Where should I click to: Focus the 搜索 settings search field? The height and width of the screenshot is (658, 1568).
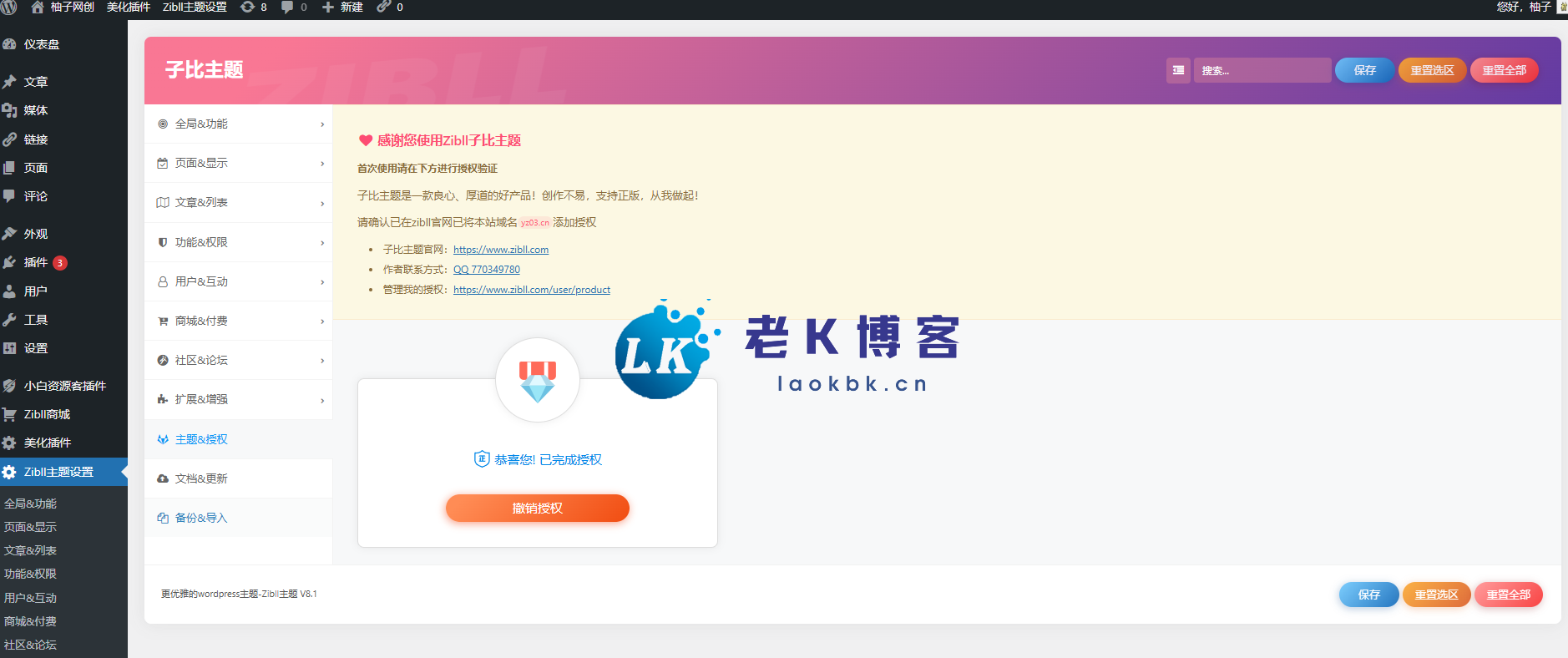[1262, 70]
